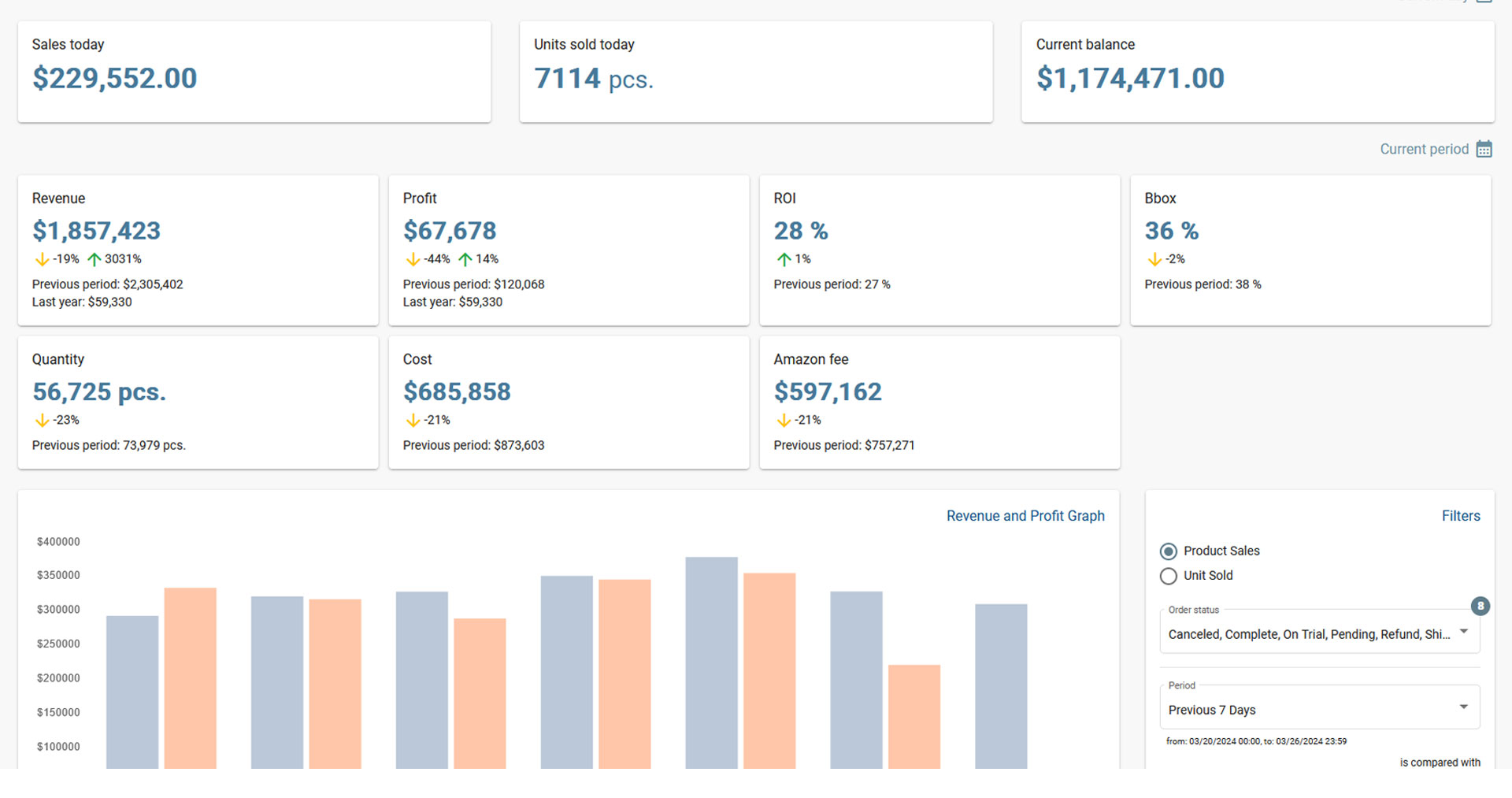Expand the Order status dropdown arrow
This screenshot has height=798, width=1512.
(x=1463, y=632)
